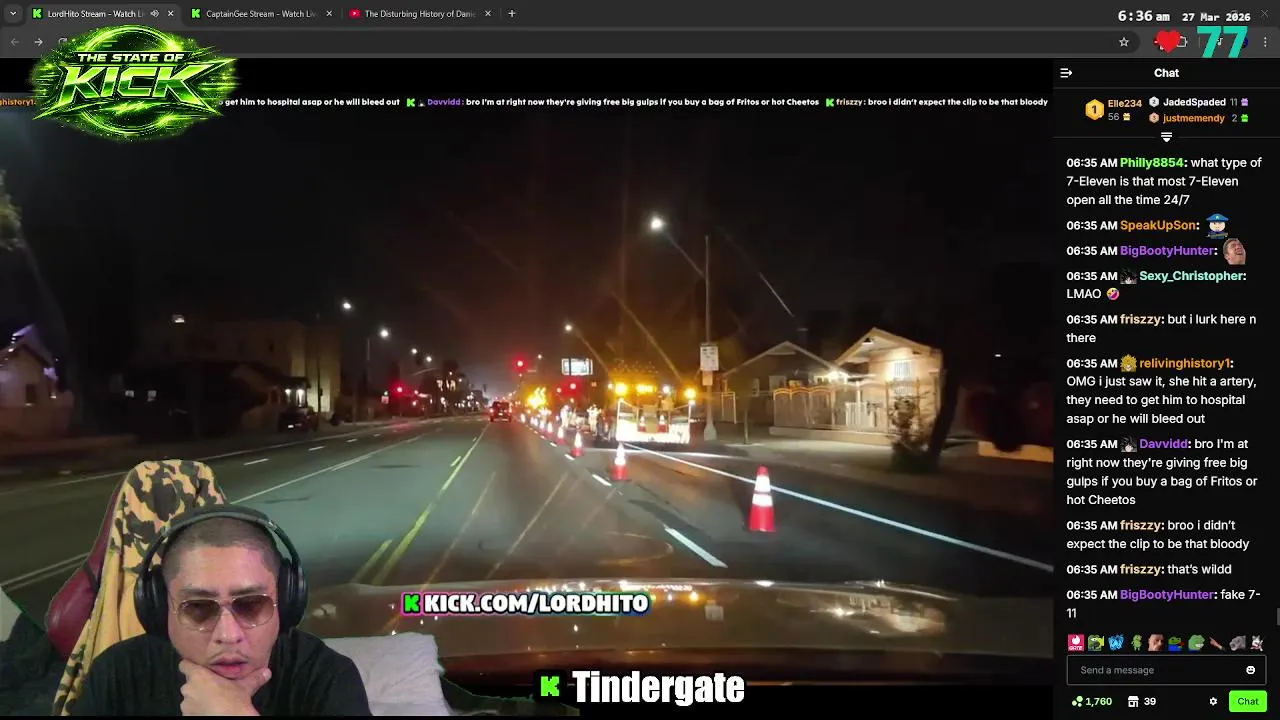
Task: Click the 'she hit a artery' message
Action: click(1161, 391)
